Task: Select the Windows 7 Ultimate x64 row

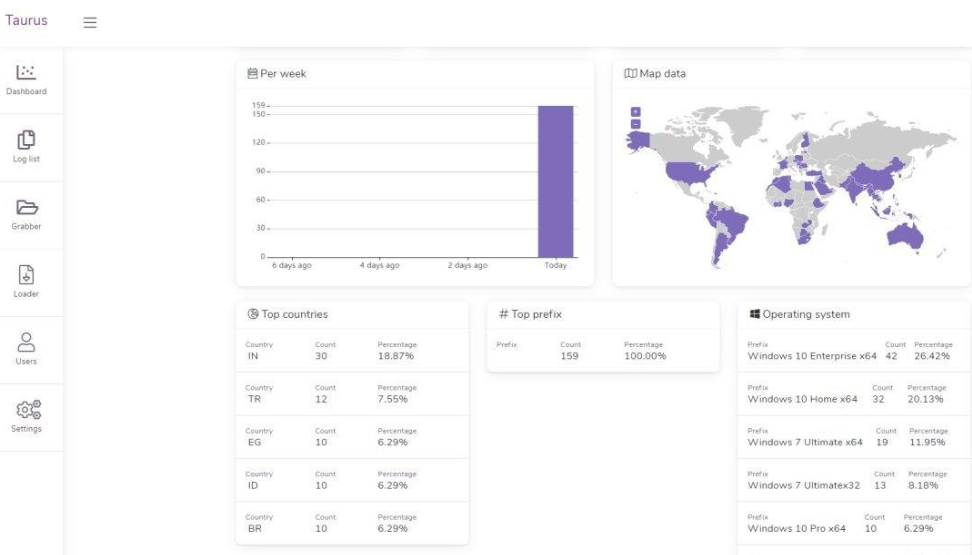Action: 852,436
